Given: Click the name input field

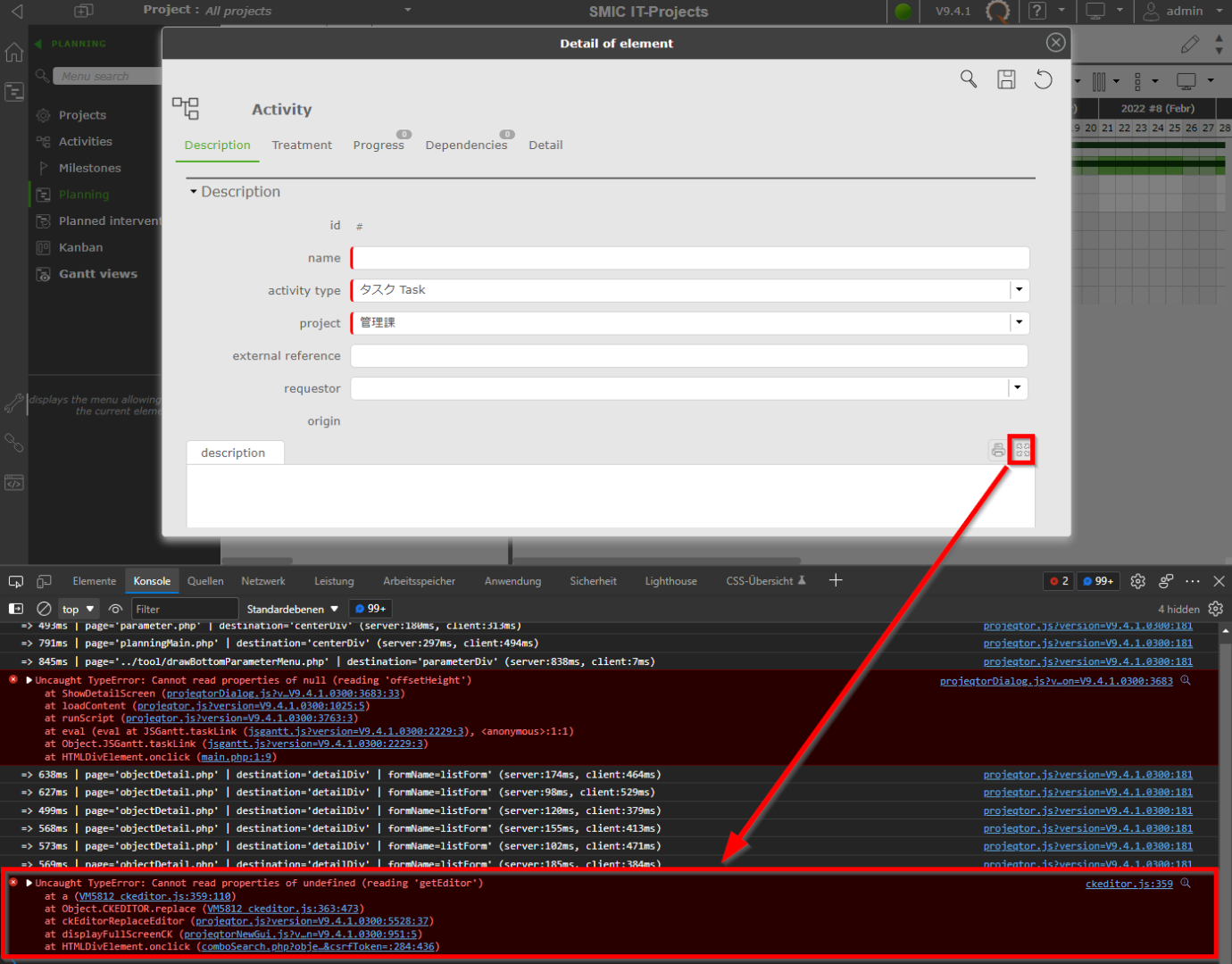Looking at the screenshot, I should (x=690, y=258).
